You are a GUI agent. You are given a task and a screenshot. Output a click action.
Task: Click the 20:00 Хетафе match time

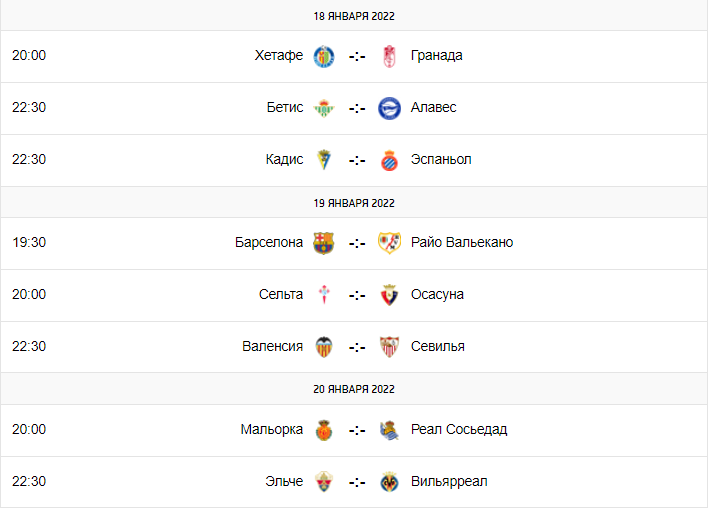(29, 56)
